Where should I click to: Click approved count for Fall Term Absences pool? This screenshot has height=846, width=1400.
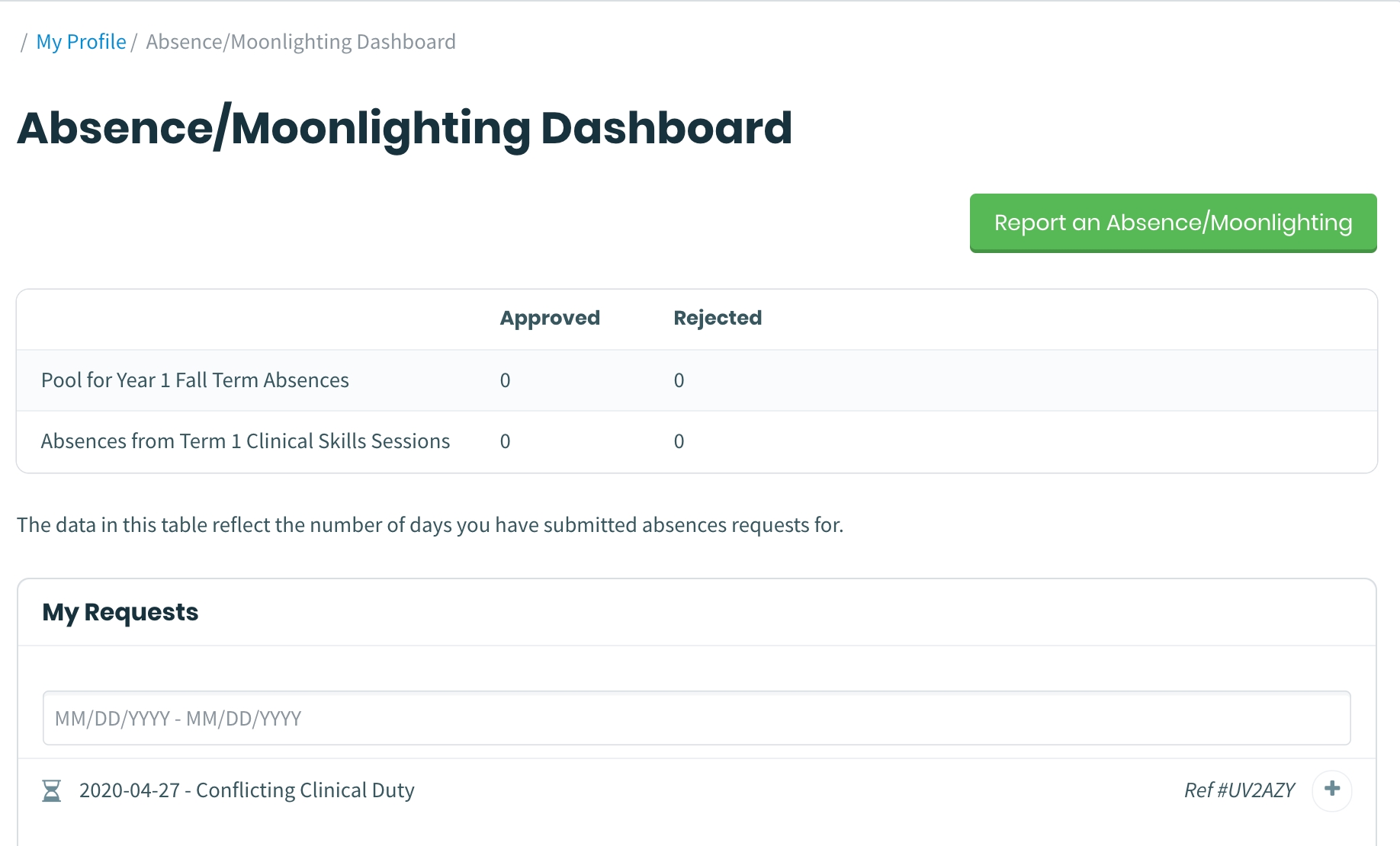point(505,380)
